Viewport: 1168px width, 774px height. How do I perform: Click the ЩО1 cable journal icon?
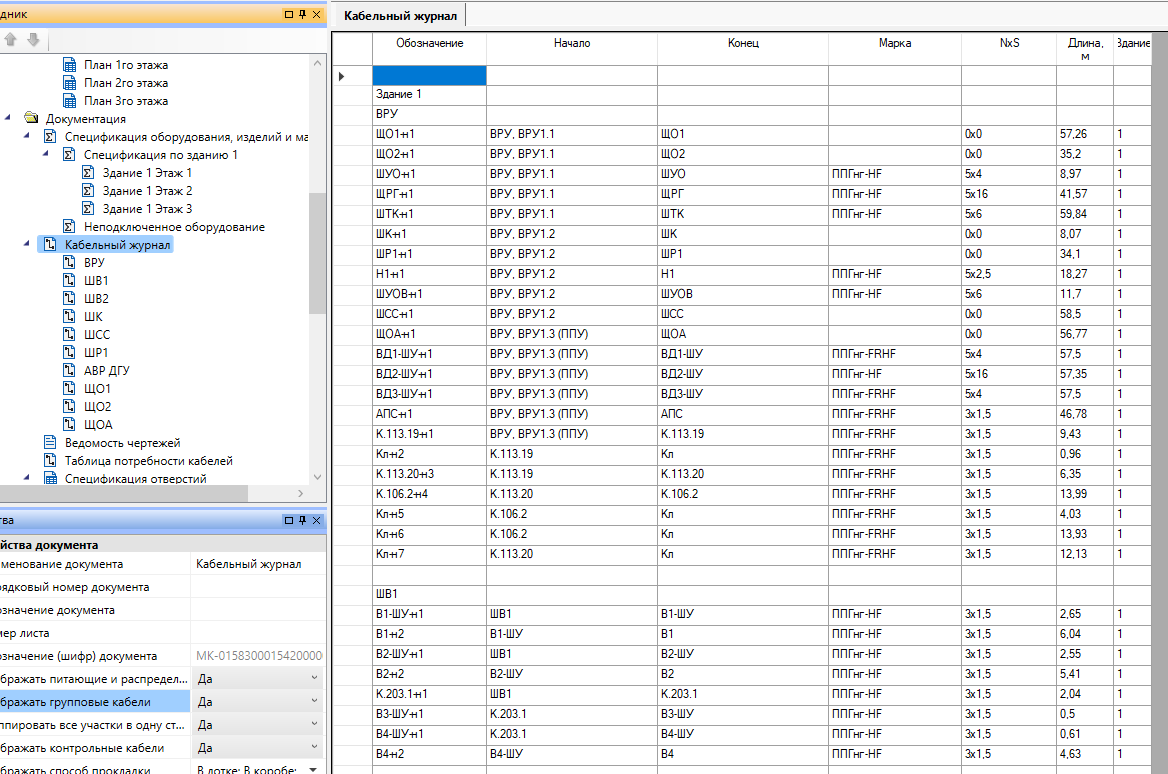coord(70,389)
